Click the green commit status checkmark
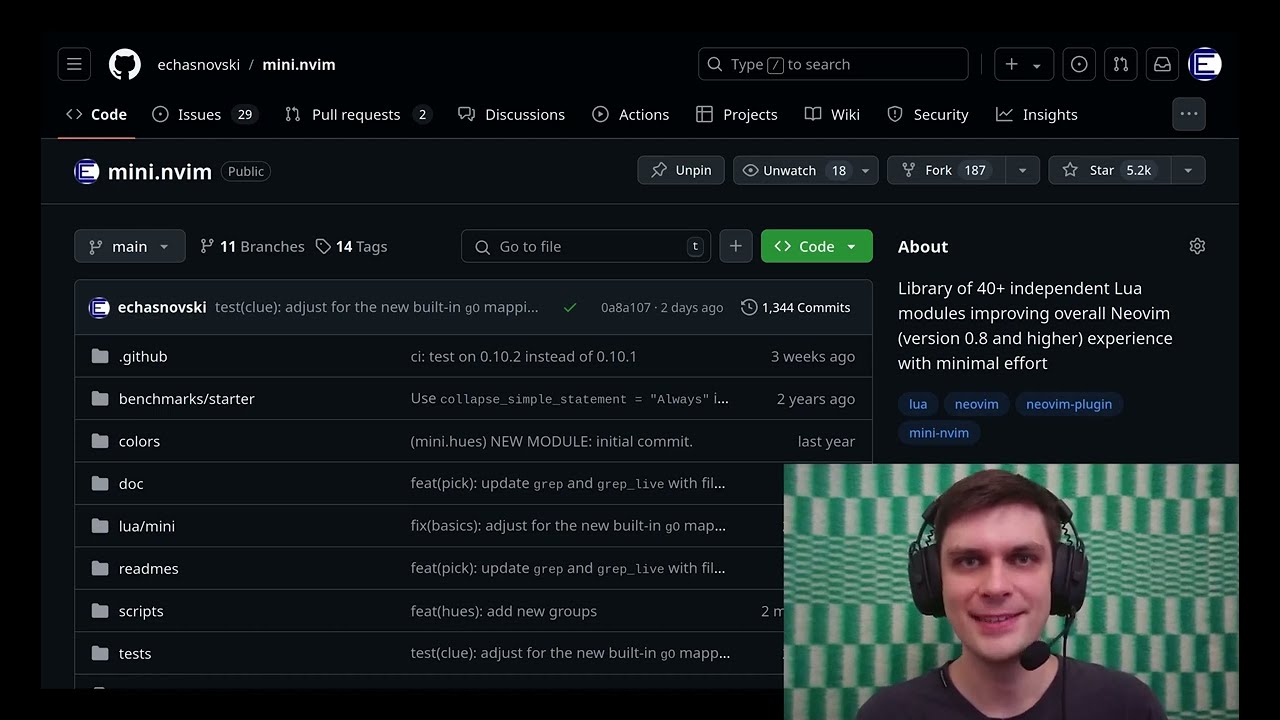 tap(570, 308)
